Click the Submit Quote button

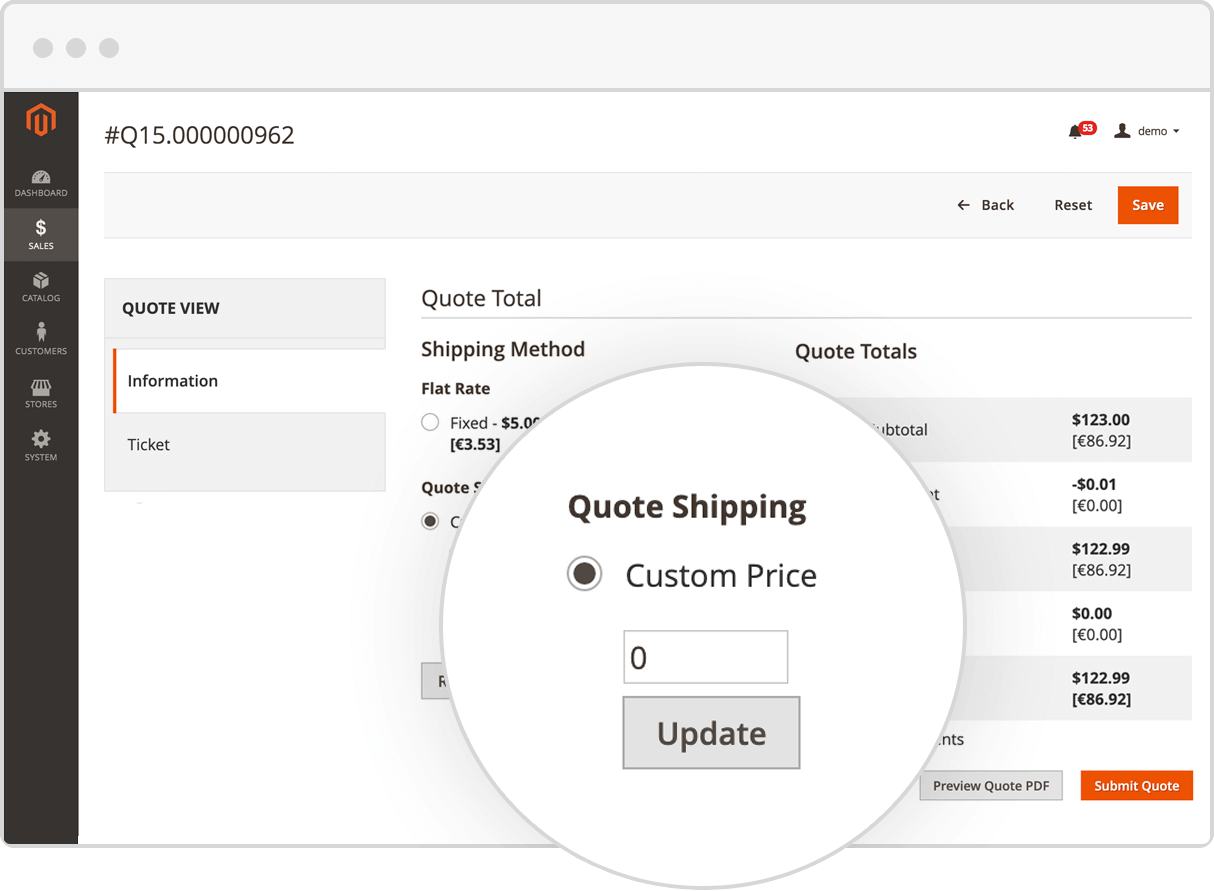coord(1136,786)
